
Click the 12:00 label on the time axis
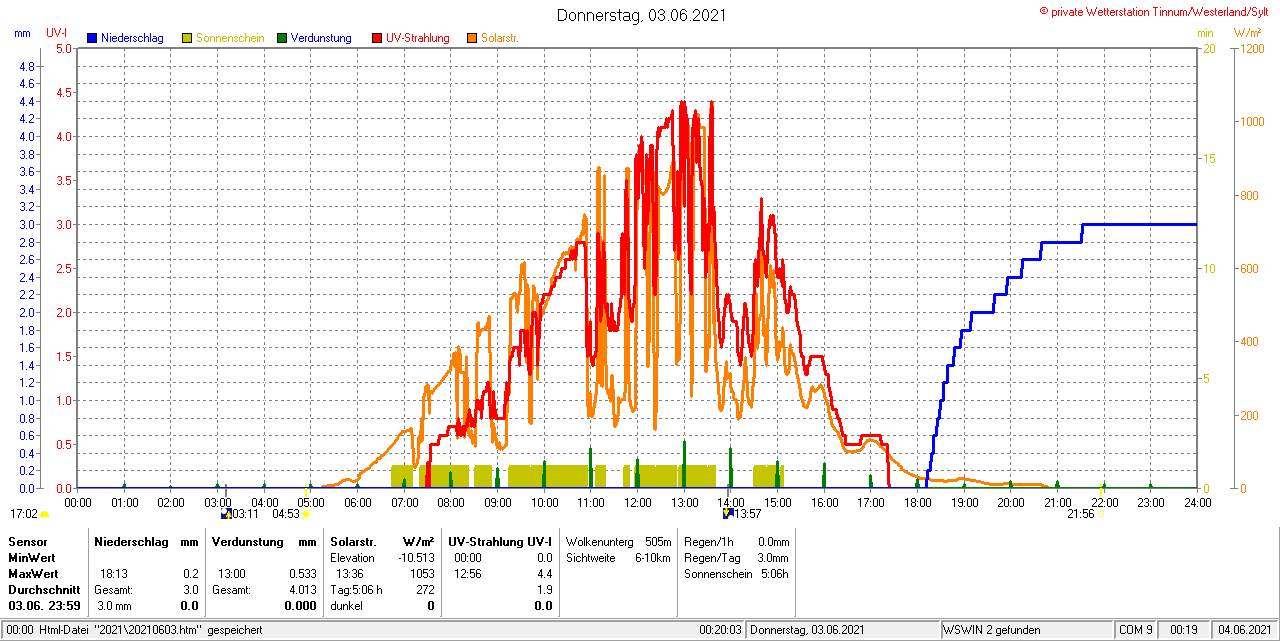coord(638,502)
